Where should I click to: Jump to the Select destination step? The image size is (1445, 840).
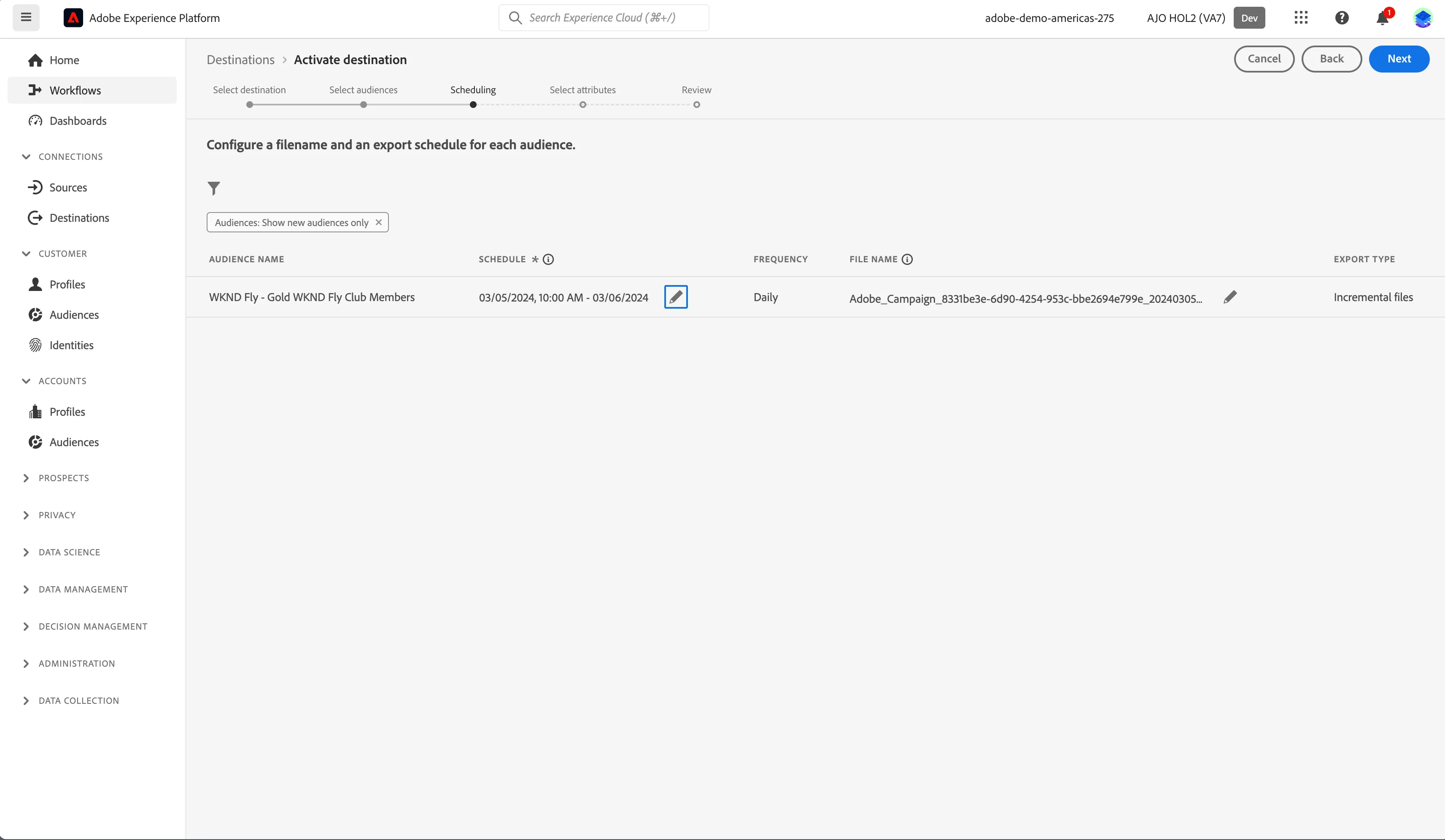point(249,96)
